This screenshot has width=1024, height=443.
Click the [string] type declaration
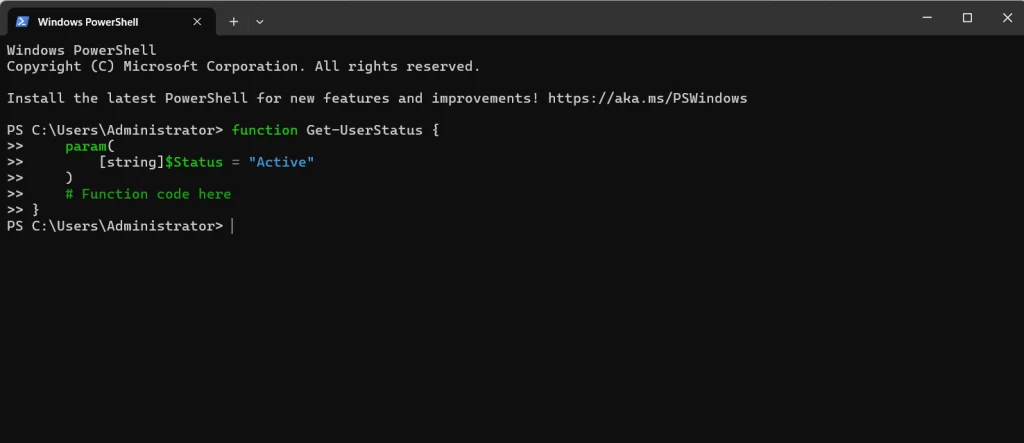pos(131,162)
